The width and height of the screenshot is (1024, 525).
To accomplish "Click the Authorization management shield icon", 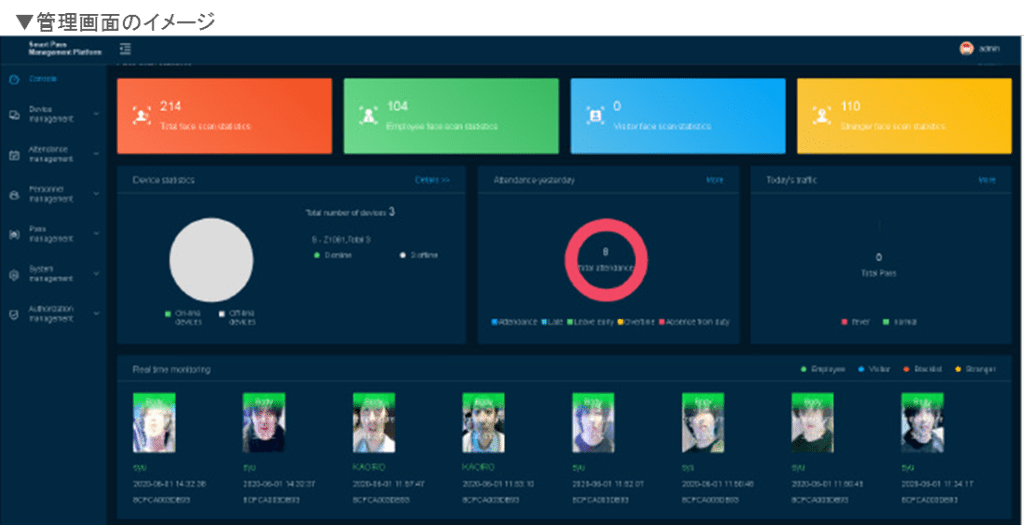I will pyautogui.click(x=14, y=314).
